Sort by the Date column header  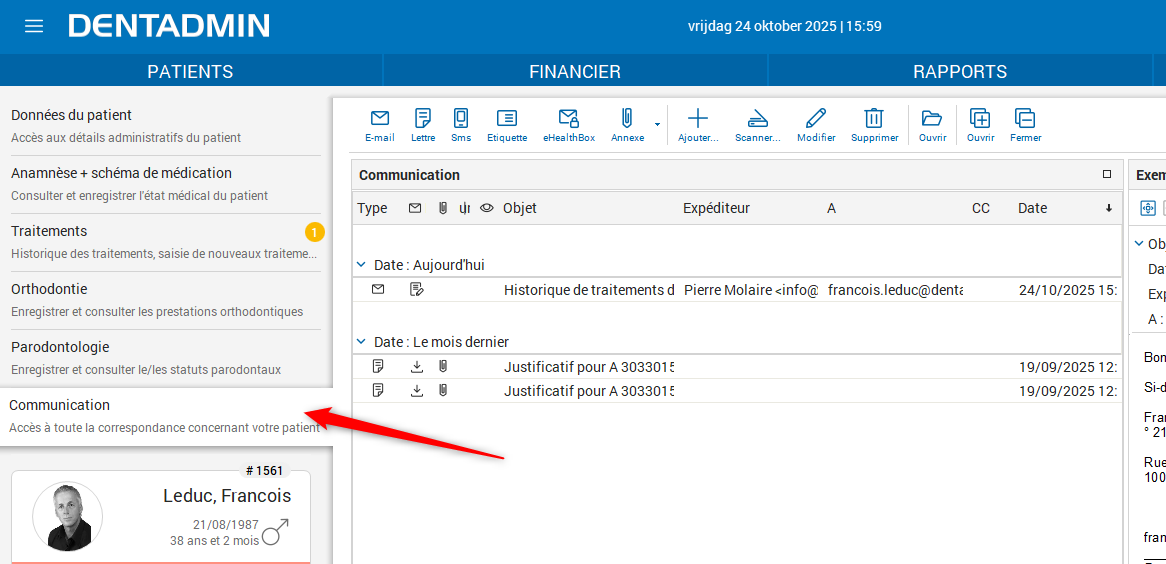point(1032,208)
